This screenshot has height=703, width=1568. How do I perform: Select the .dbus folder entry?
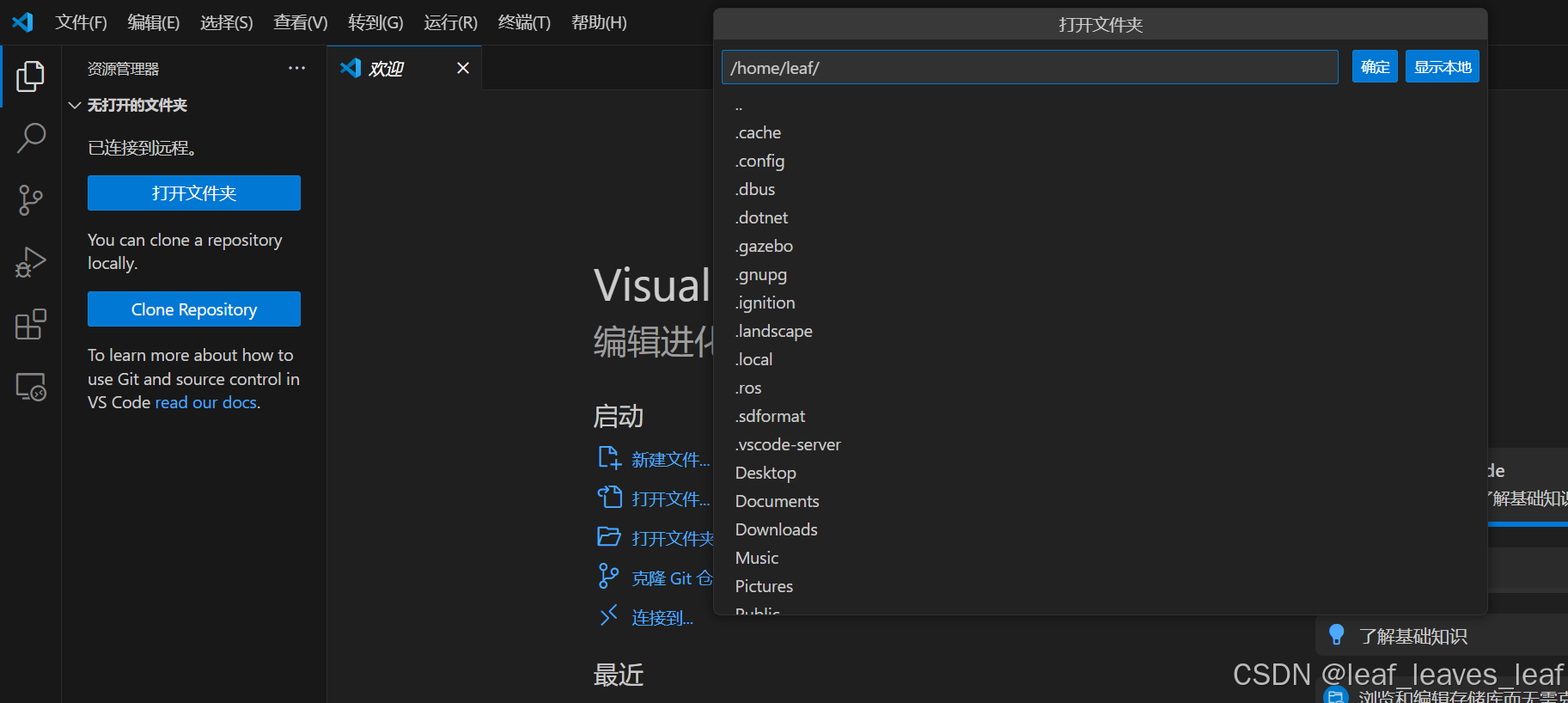tap(1101, 189)
